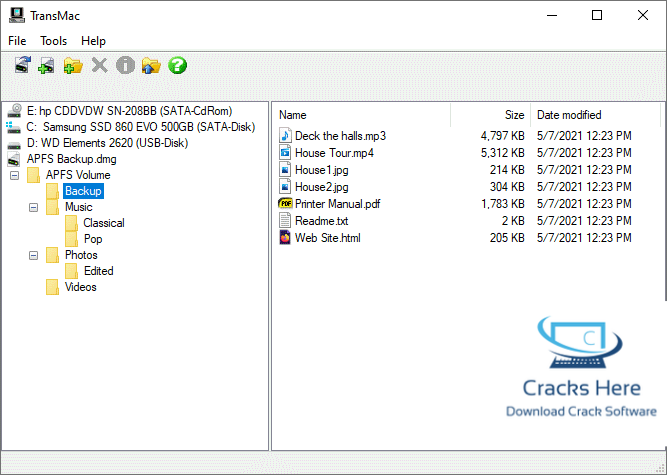Click the '5,312 KB' size value
Image resolution: width=667 pixels, height=475 pixels.
click(502, 153)
